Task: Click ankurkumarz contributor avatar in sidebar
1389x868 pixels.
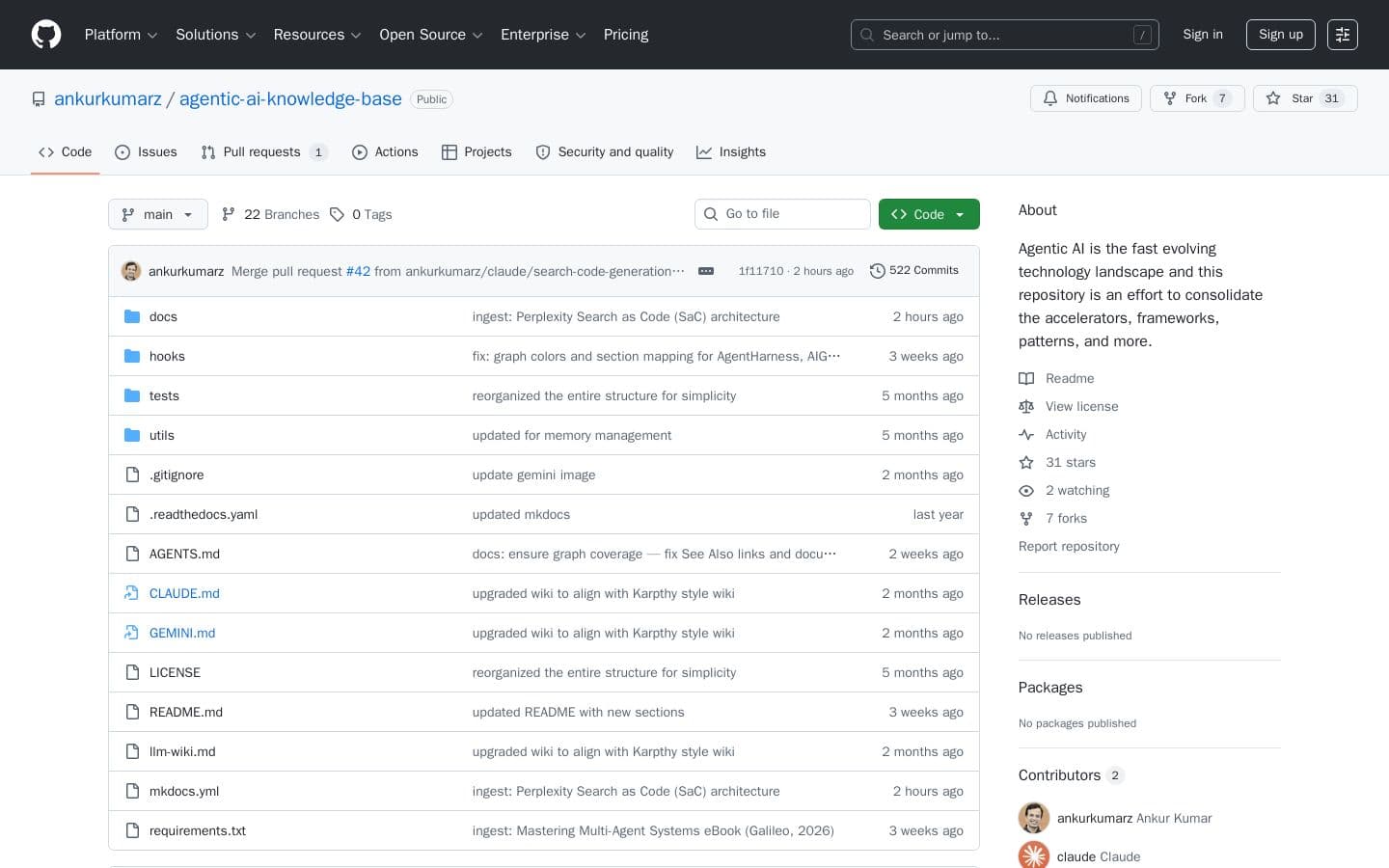Action: point(1034,818)
